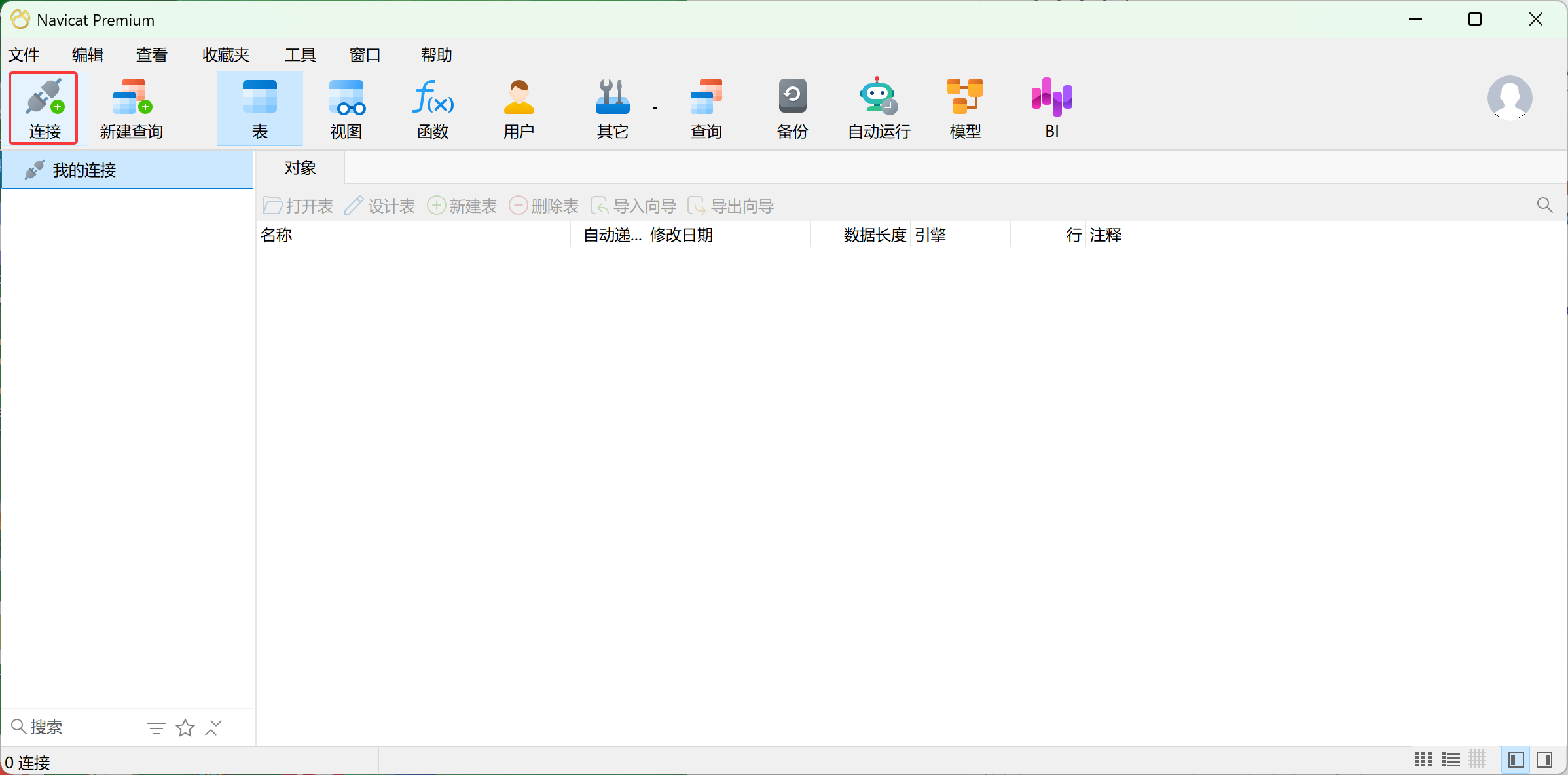
Task: Sort by the 数据长度 column header
Action: (x=860, y=235)
